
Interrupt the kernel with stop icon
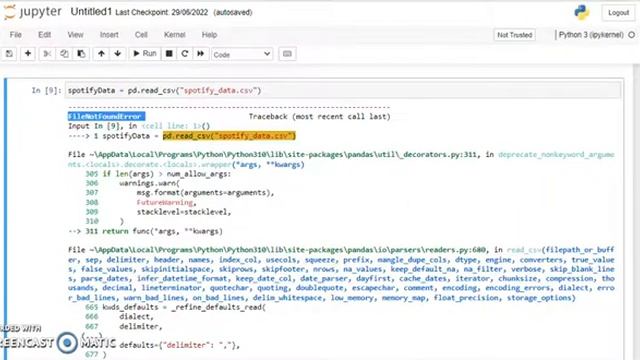pyautogui.click(x=169, y=54)
